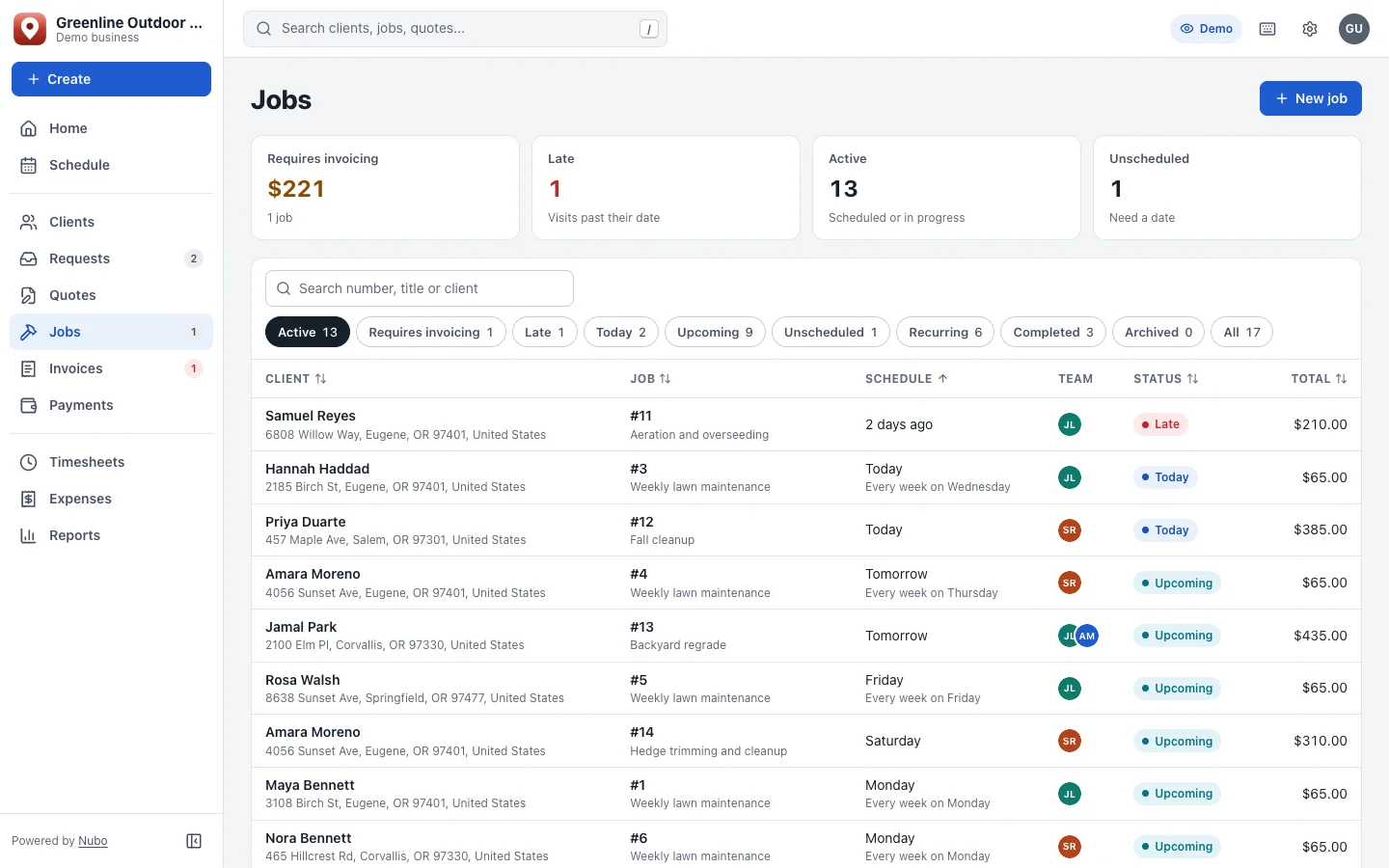Open the Requires invoicing $221 summary card
The width and height of the screenshot is (1389, 868).
[385, 187]
